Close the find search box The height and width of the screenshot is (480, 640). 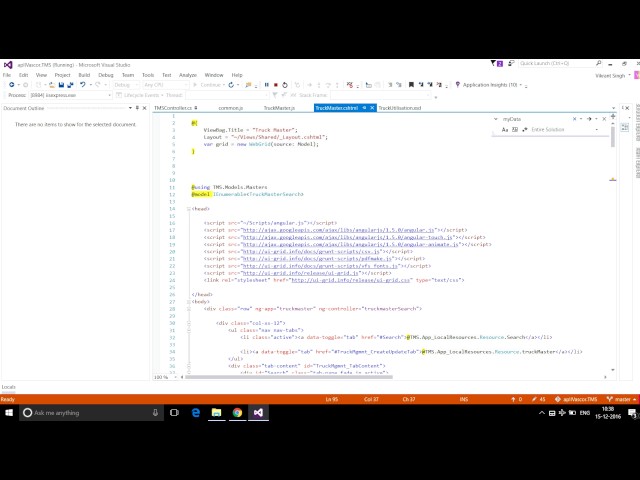604,119
